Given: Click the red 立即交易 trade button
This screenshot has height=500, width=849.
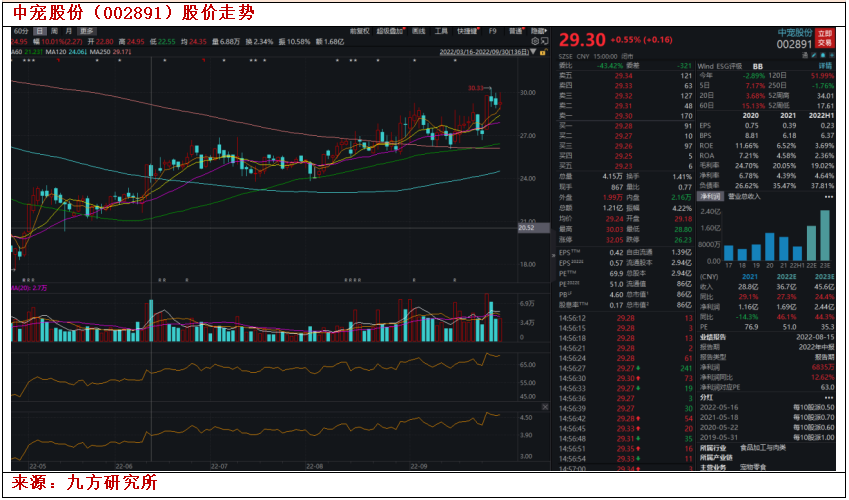Looking at the screenshot, I should (x=825, y=38).
